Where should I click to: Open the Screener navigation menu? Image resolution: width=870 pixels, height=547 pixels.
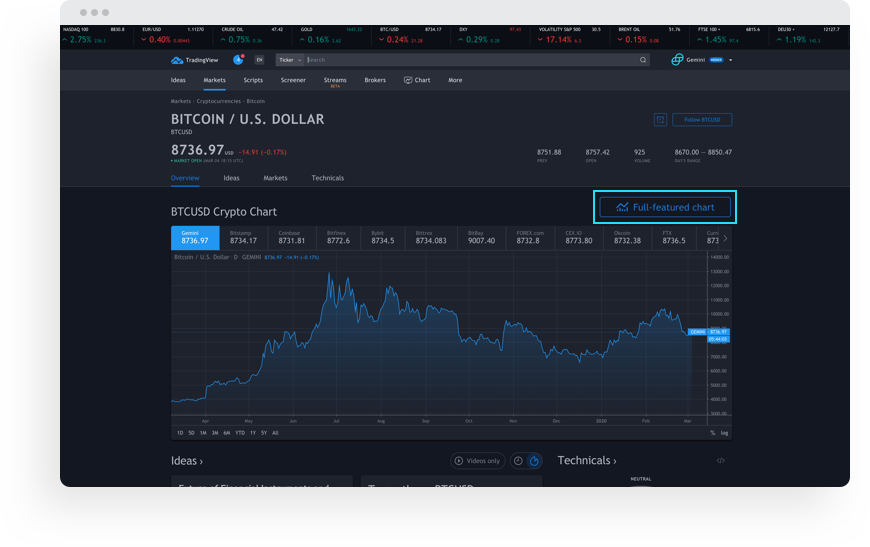pos(293,80)
